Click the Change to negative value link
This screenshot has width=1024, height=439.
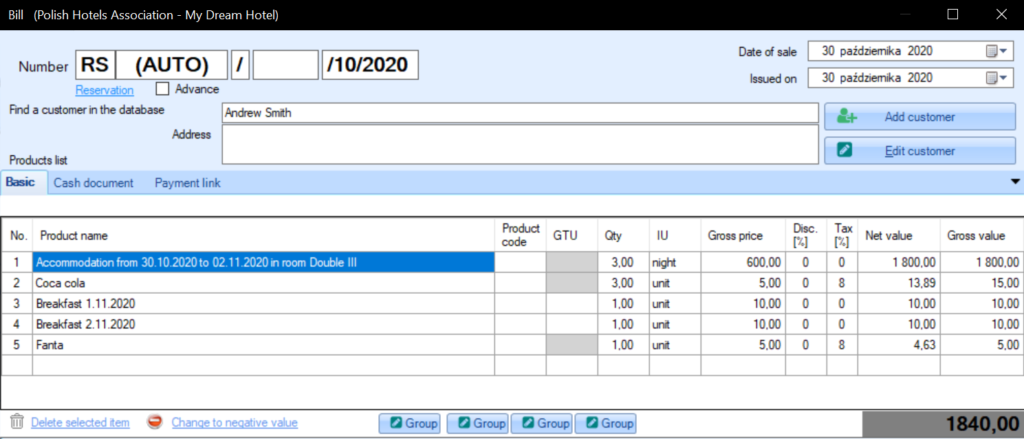(x=234, y=423)
